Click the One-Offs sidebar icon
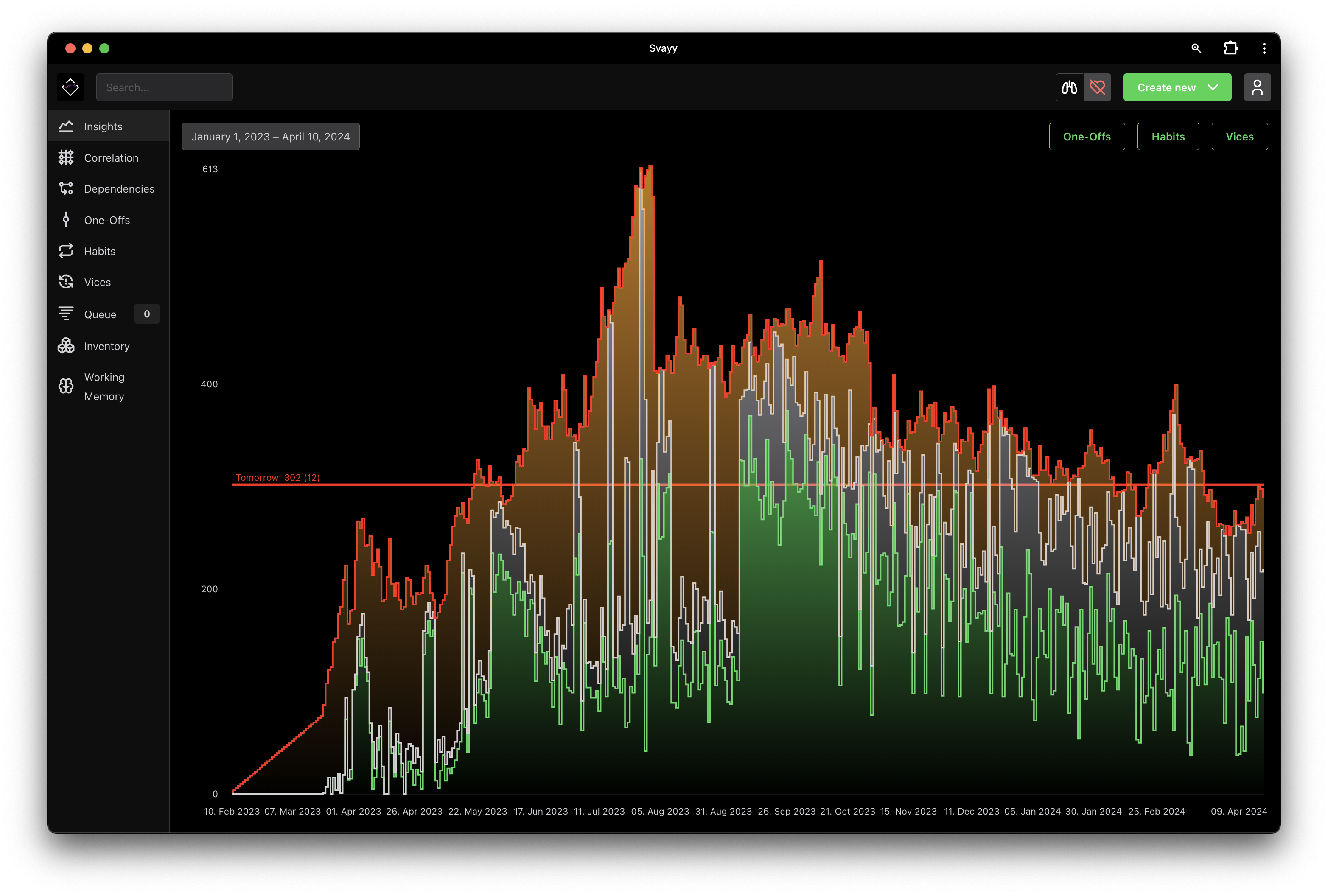 66,220
